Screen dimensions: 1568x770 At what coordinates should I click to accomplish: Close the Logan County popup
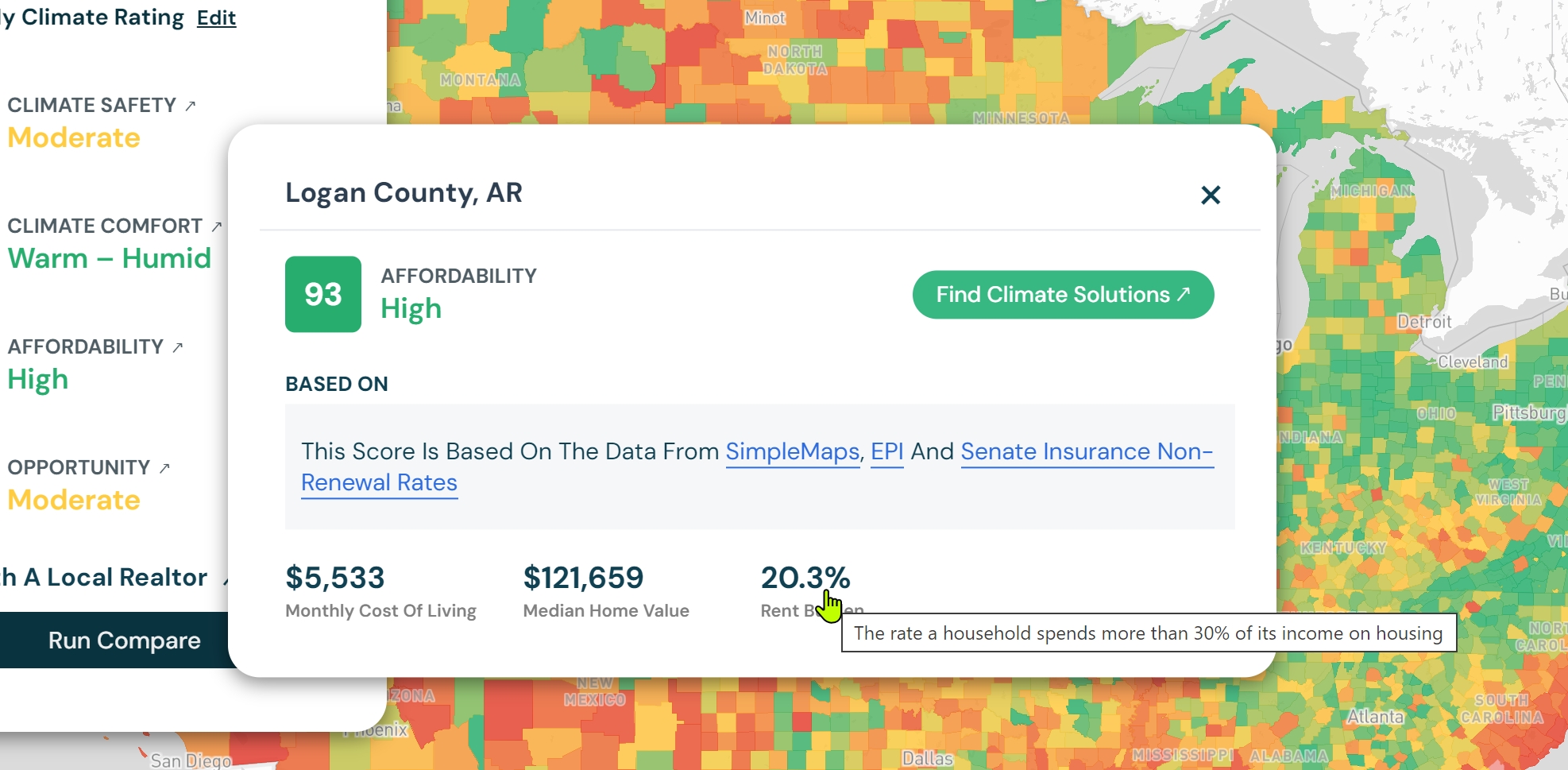pyautogui.click(x=1211, y=195)
